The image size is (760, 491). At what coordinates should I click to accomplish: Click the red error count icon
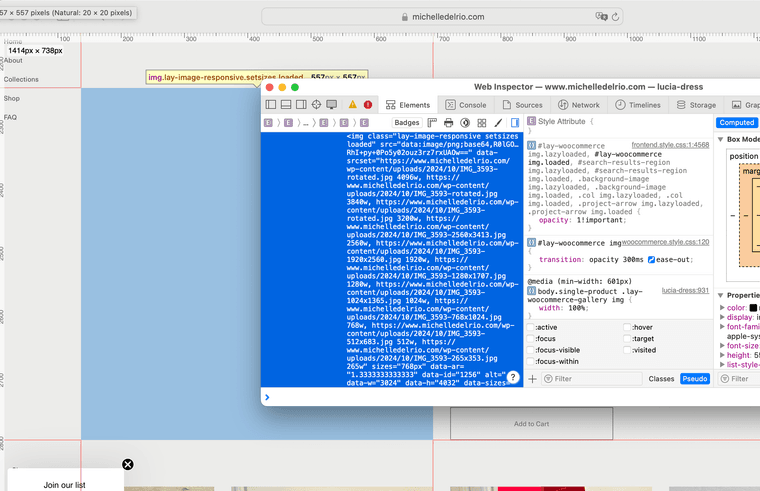(x=367, y=104)
